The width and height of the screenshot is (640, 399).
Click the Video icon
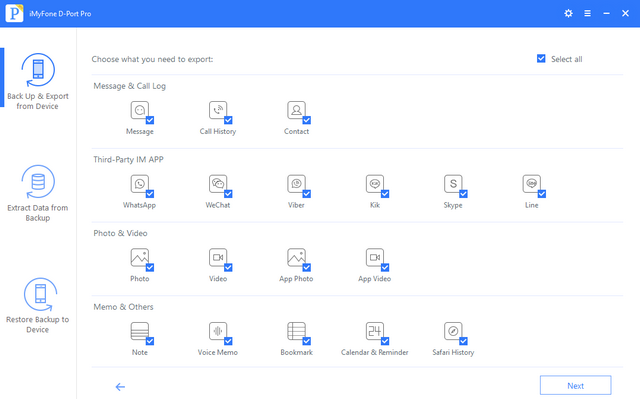point(218,257)
